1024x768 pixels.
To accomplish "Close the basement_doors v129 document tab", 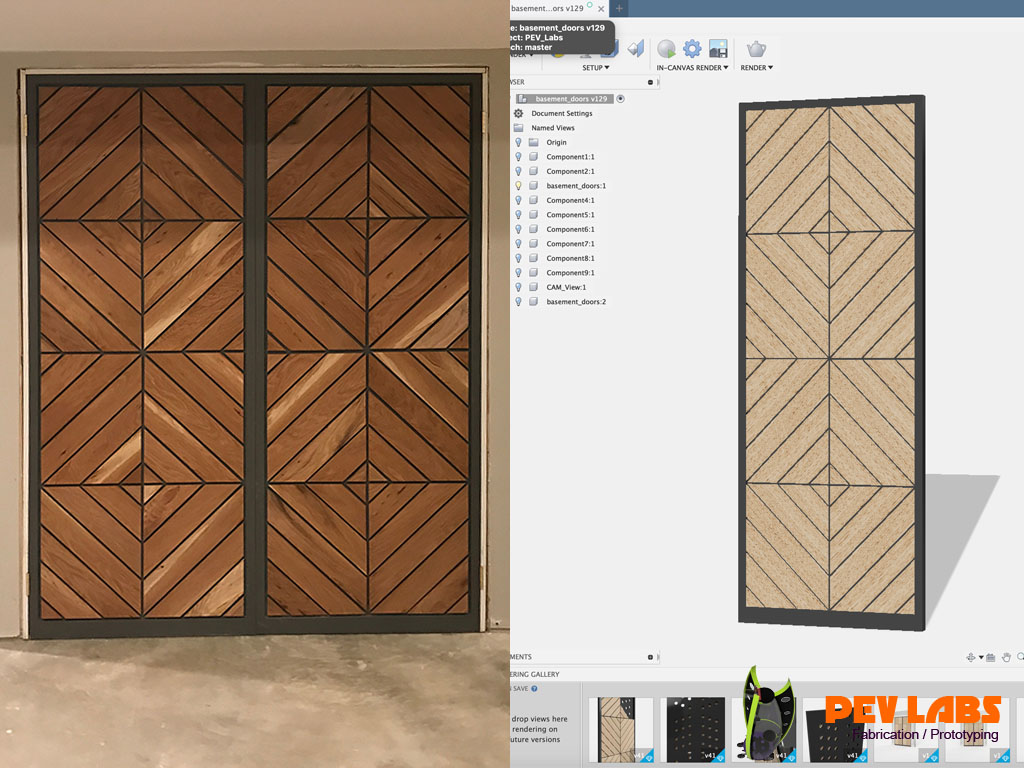I will point(601,8).
